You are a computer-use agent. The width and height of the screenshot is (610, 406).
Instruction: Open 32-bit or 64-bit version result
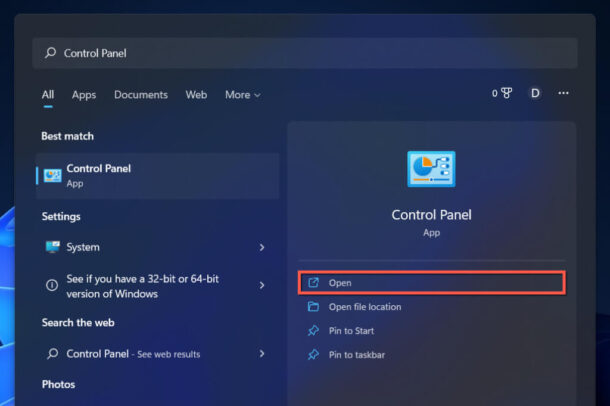coord(158,286)
